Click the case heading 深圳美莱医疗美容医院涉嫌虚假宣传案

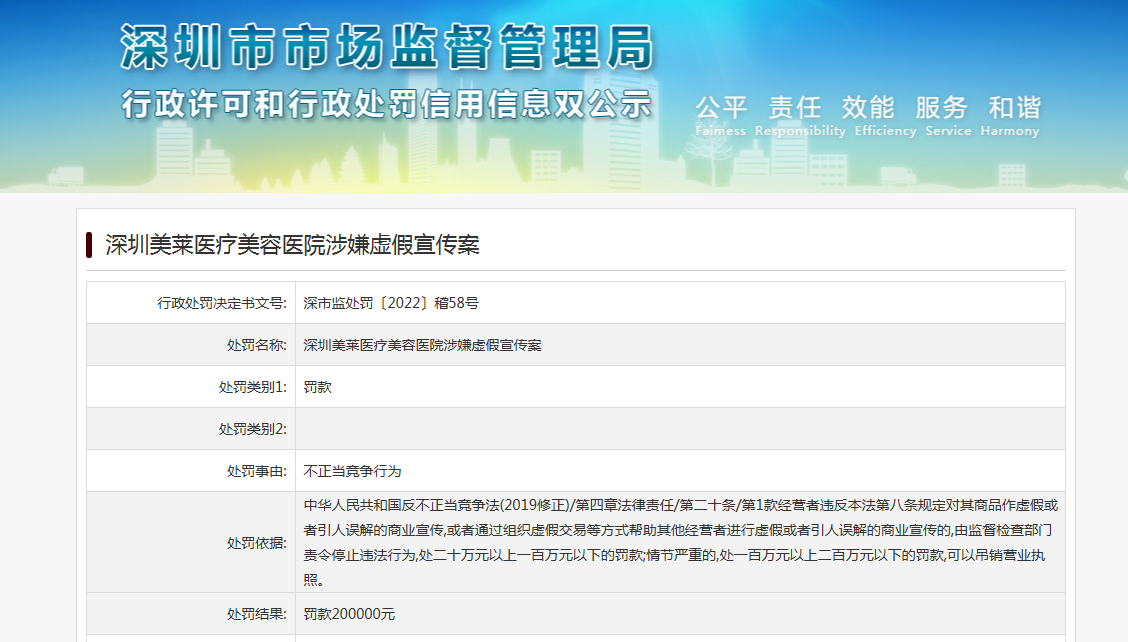[x=292, y=245]
